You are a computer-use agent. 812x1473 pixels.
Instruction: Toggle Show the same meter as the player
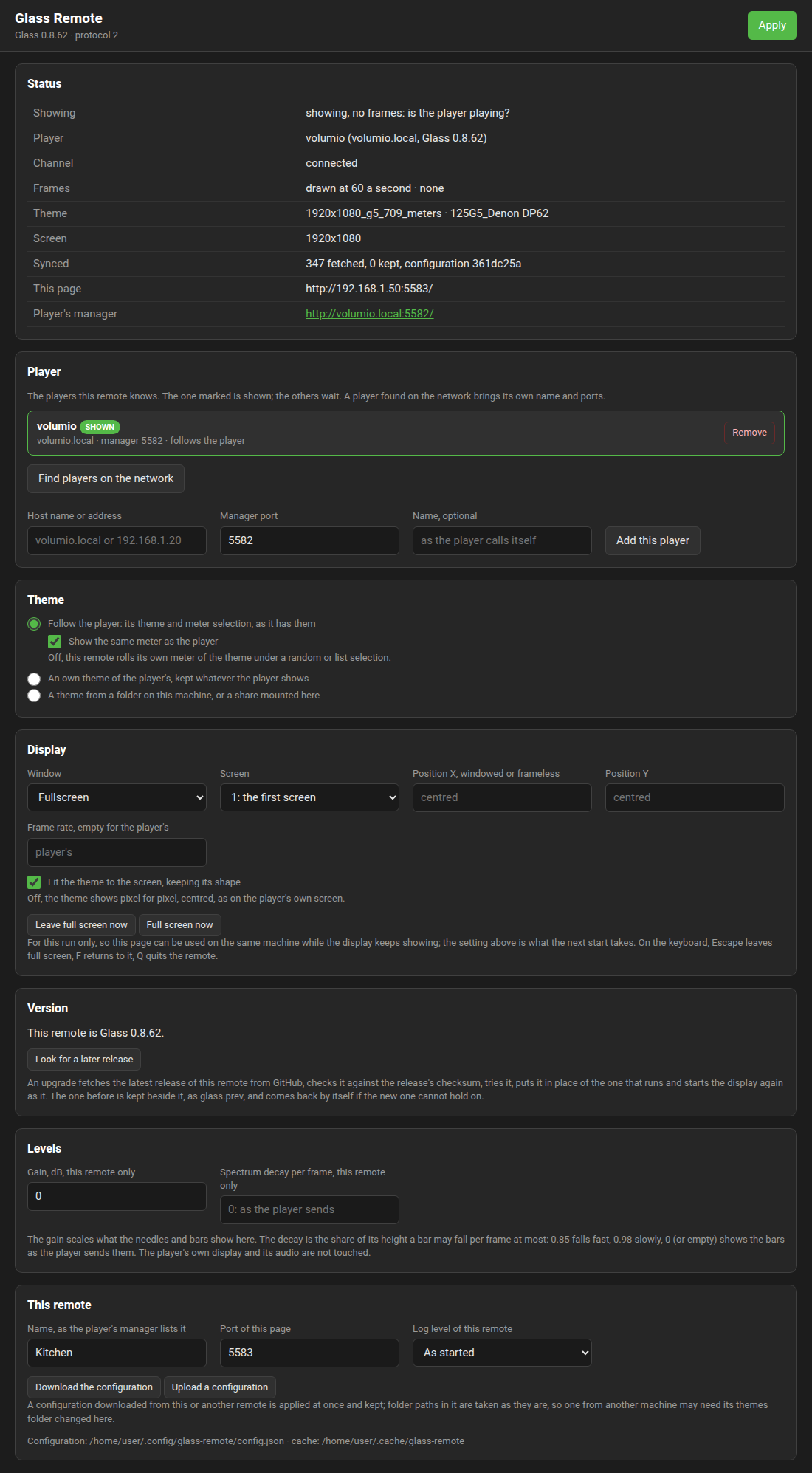coord(55,642)
